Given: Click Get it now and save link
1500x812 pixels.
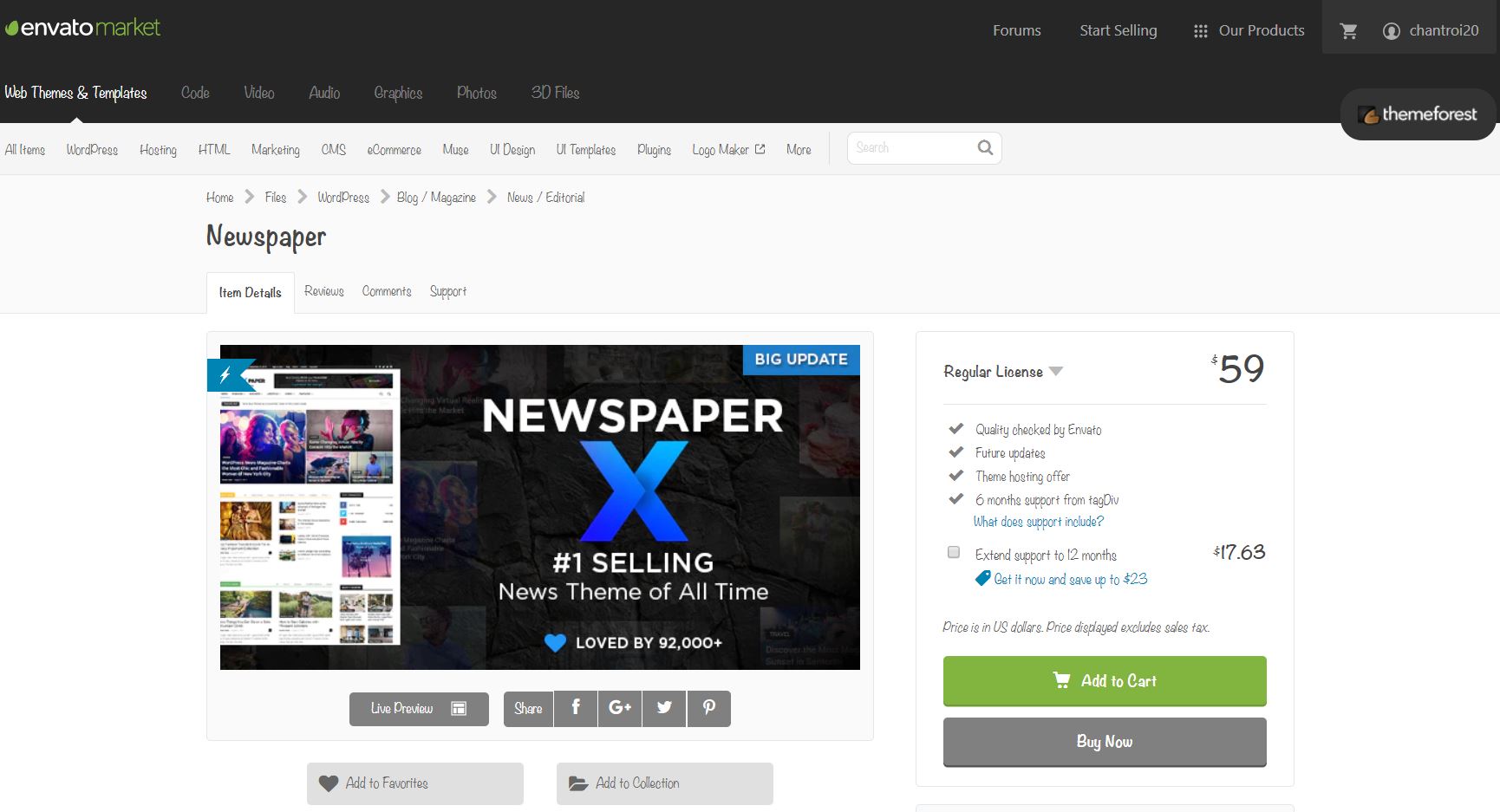Looking at the screenshot, I should (x=1070, y=579).
